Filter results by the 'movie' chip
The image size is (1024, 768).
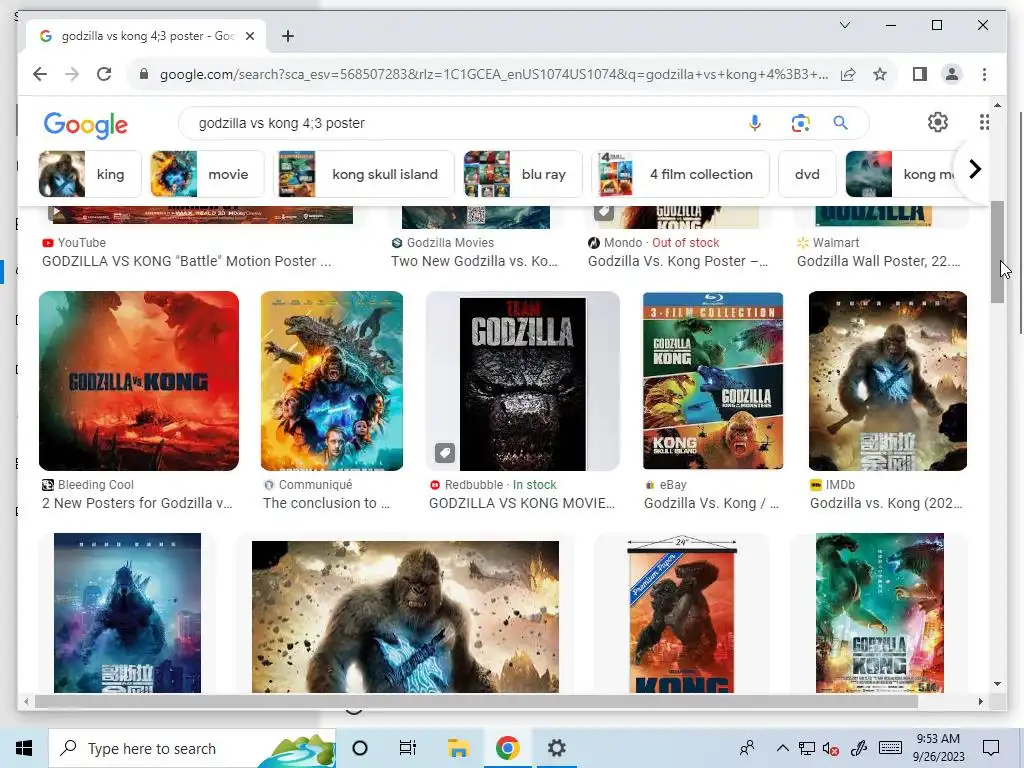point(207,174)
